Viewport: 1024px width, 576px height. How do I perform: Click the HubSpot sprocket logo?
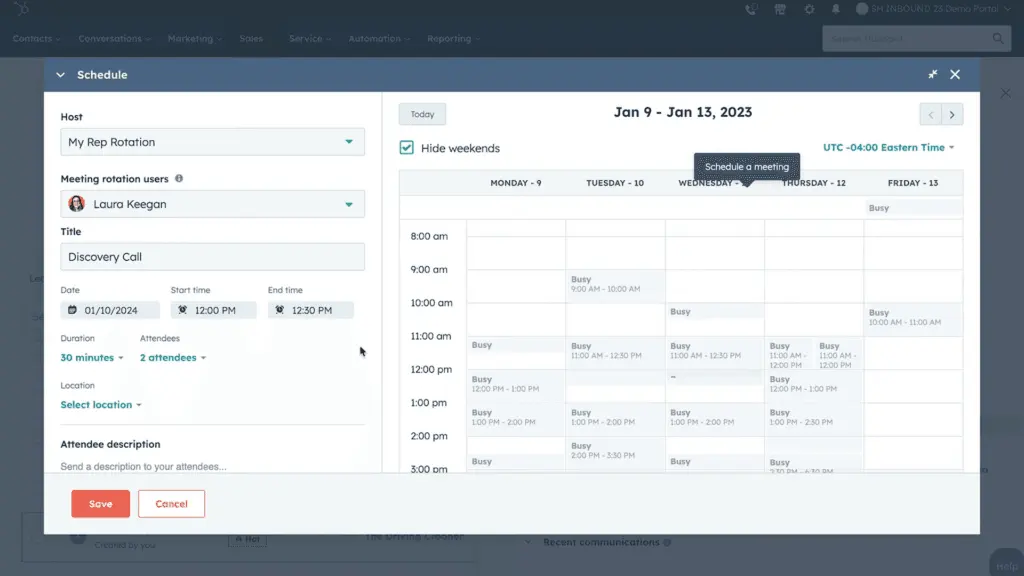(22, 8)
